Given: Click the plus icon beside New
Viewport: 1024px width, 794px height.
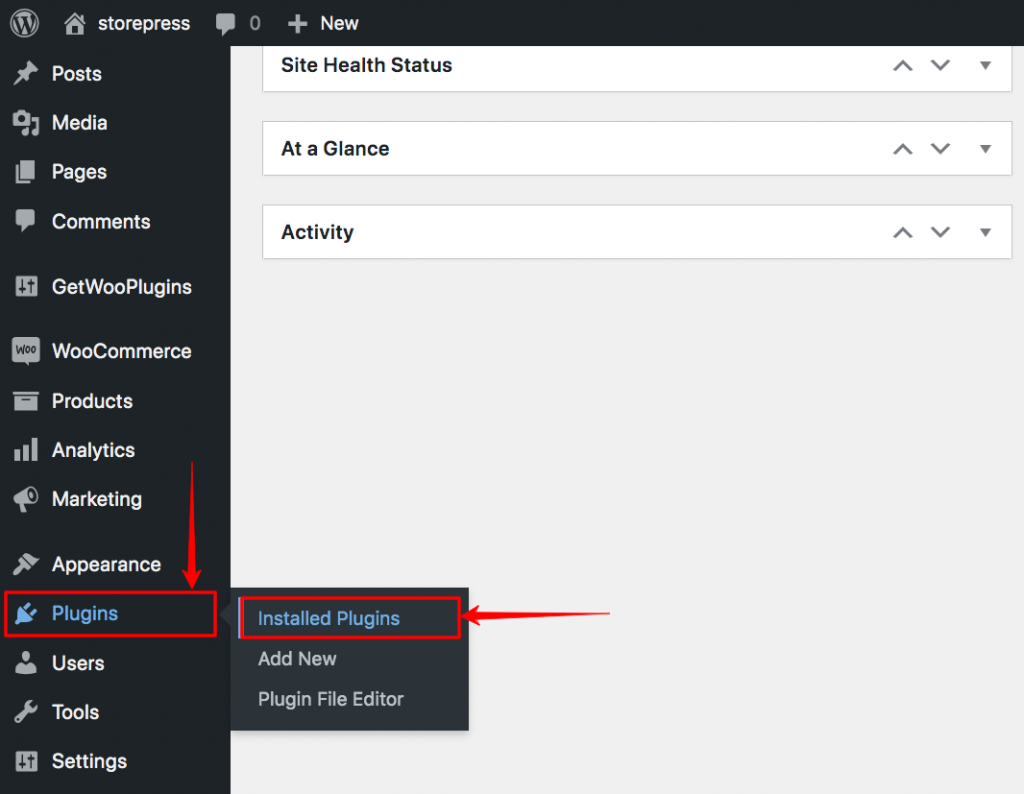Looking at the screenshot, I should (297, 24).
